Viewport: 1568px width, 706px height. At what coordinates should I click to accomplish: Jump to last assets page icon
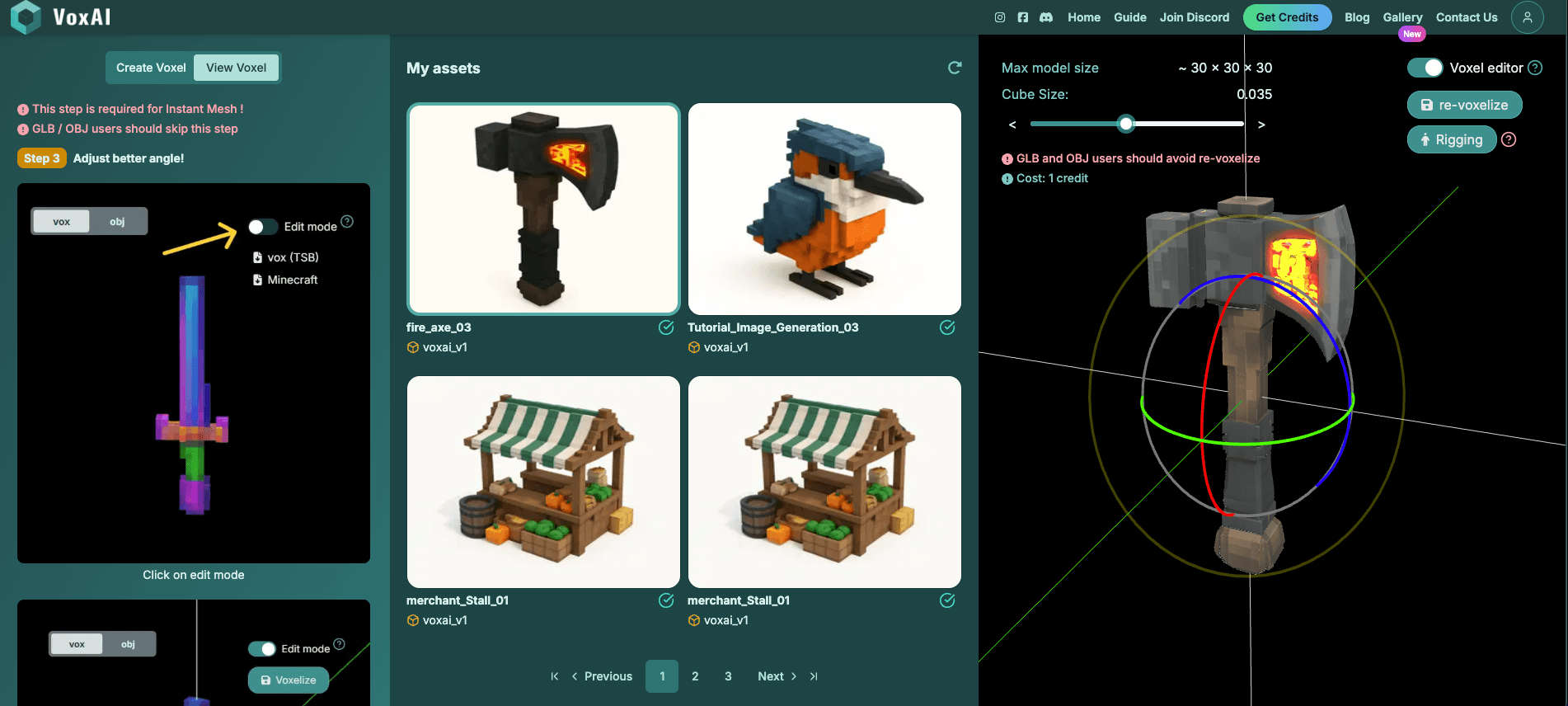click(814, 676)
